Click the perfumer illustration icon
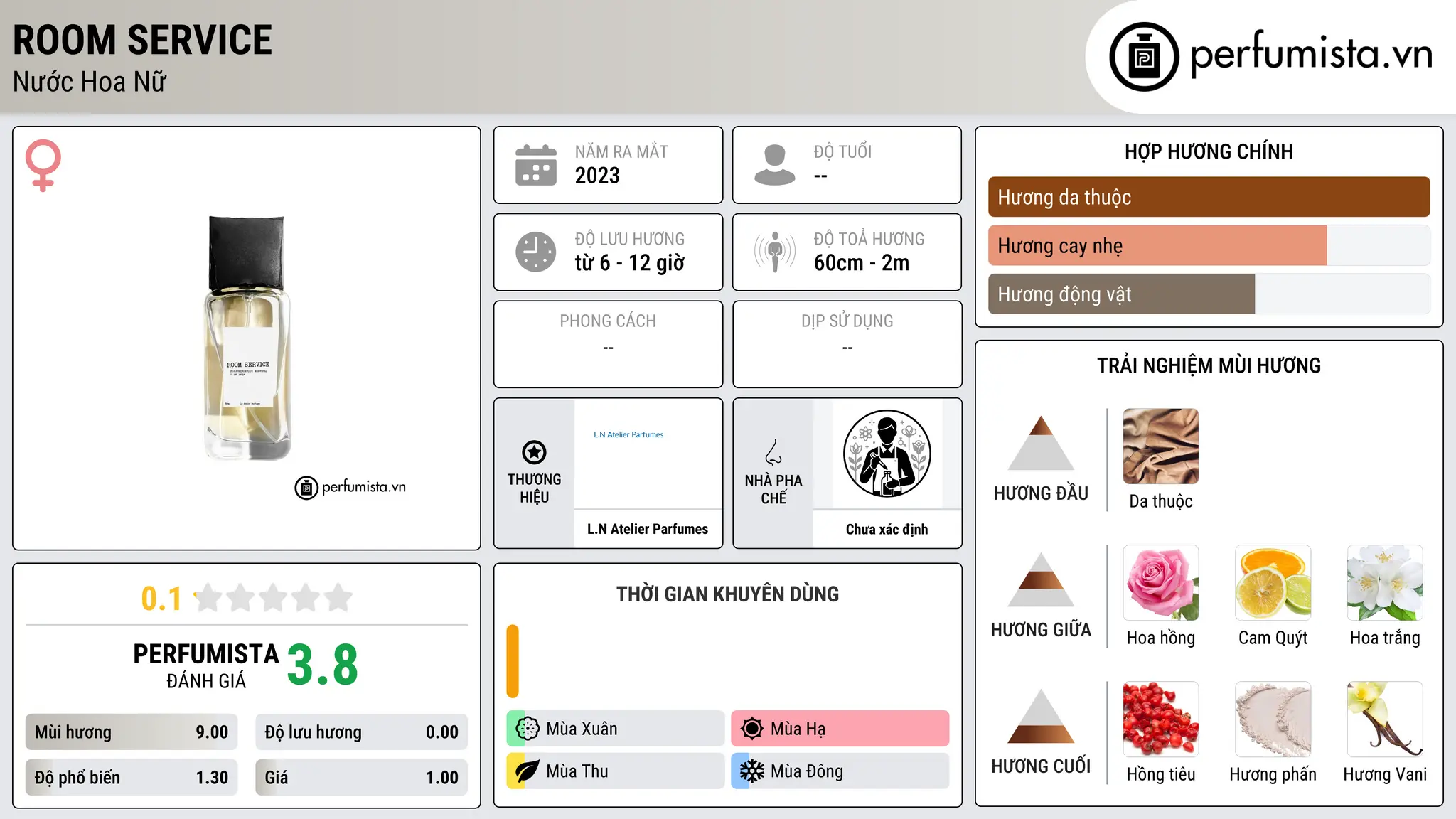This screenshot has height=819, width=1456. tap(887, 454)
